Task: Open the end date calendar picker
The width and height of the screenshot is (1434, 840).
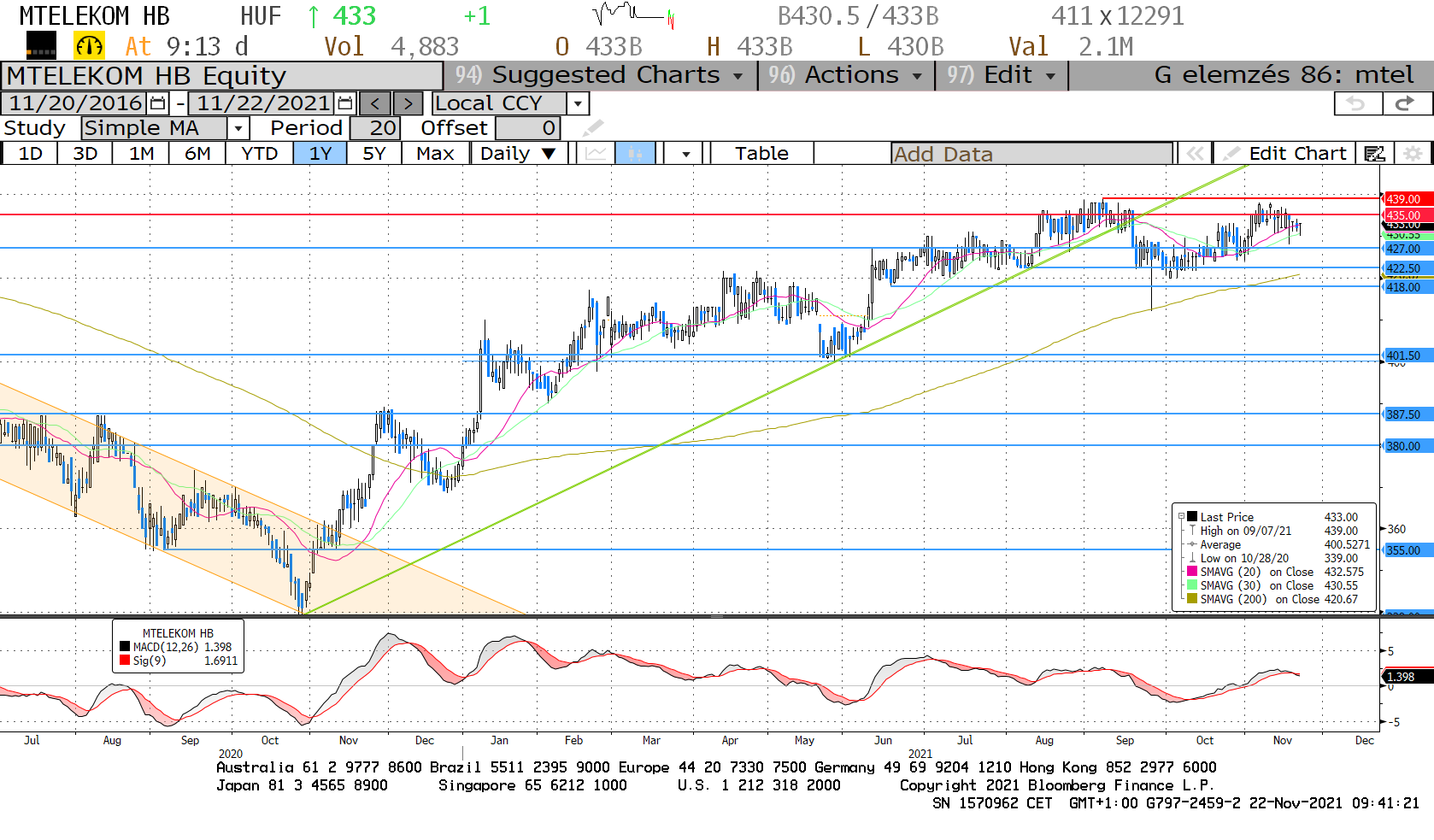Action: 345,103
